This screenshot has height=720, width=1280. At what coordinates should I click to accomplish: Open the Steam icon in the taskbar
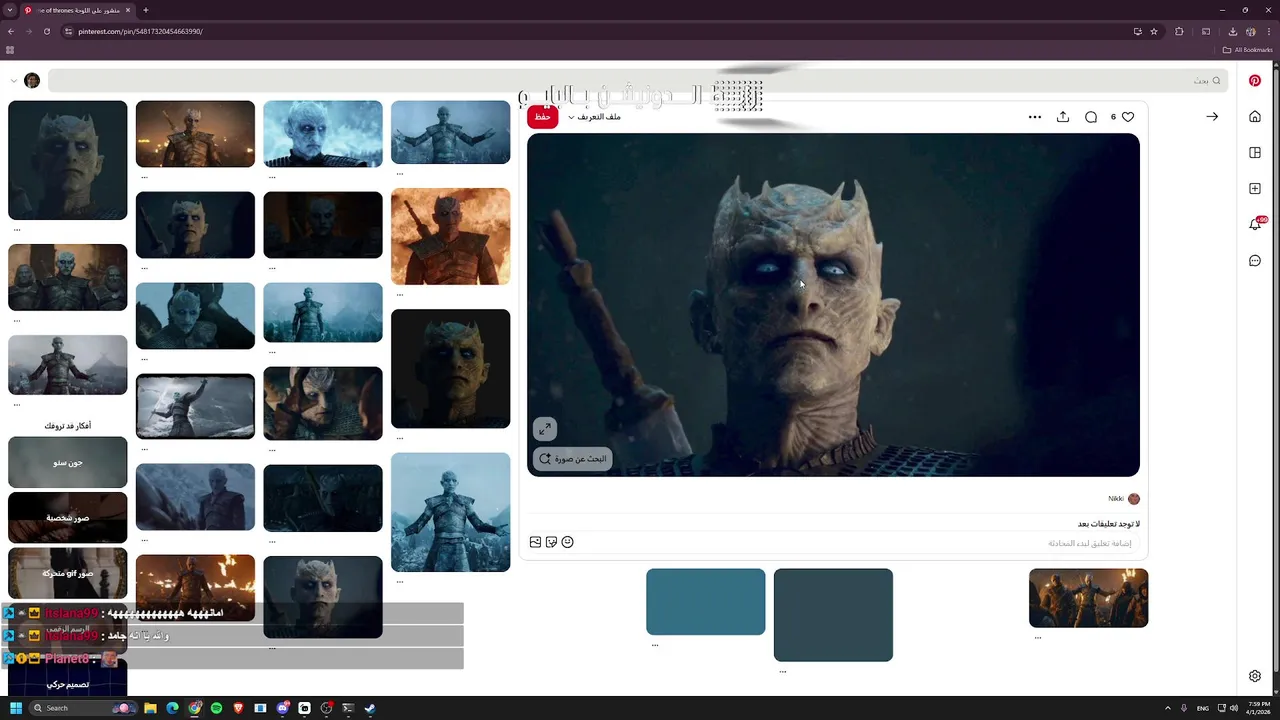pos(370,708)
